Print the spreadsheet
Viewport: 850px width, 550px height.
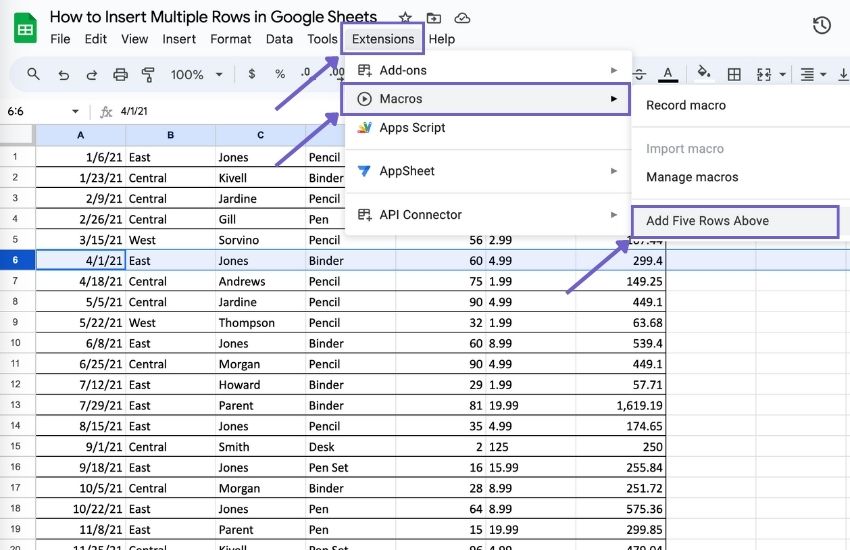click(120, 74)
